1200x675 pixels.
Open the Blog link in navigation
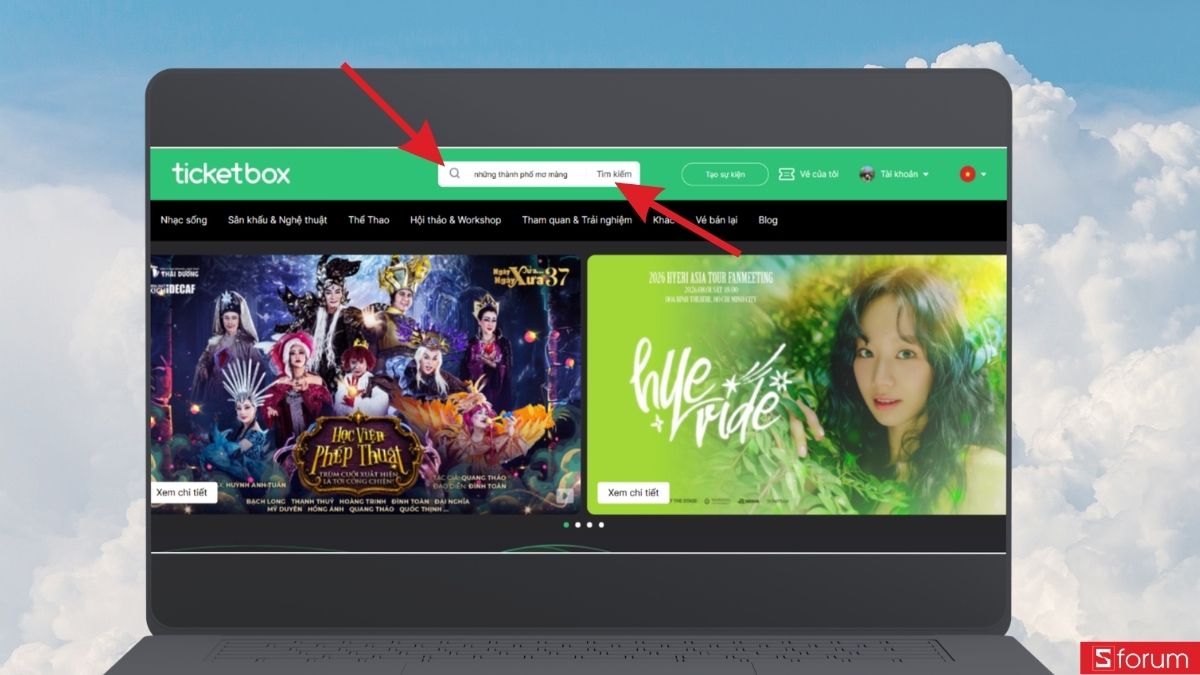point(768,220)
